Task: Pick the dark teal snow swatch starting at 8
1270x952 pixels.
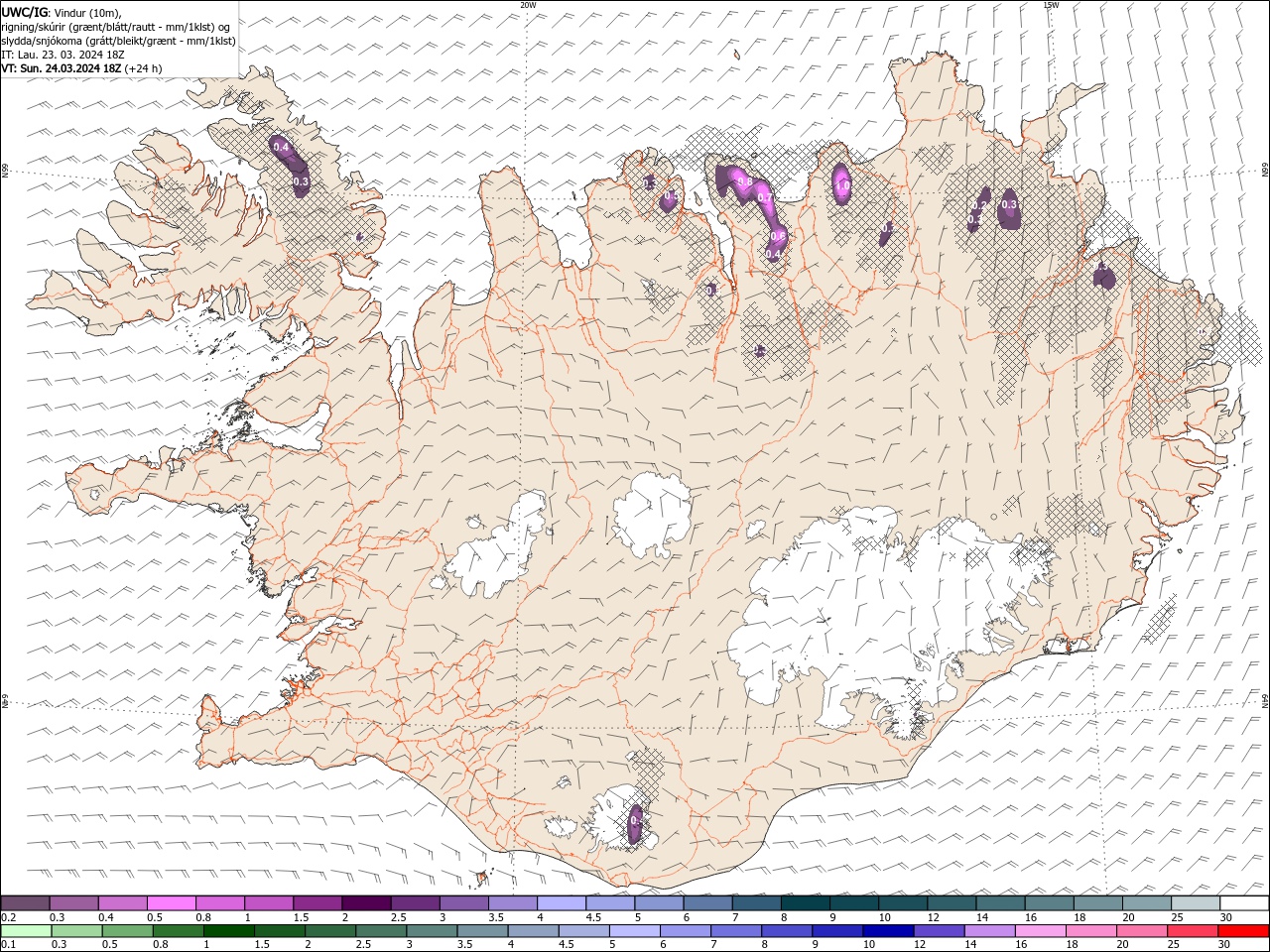Action: (x=806, y=903)
